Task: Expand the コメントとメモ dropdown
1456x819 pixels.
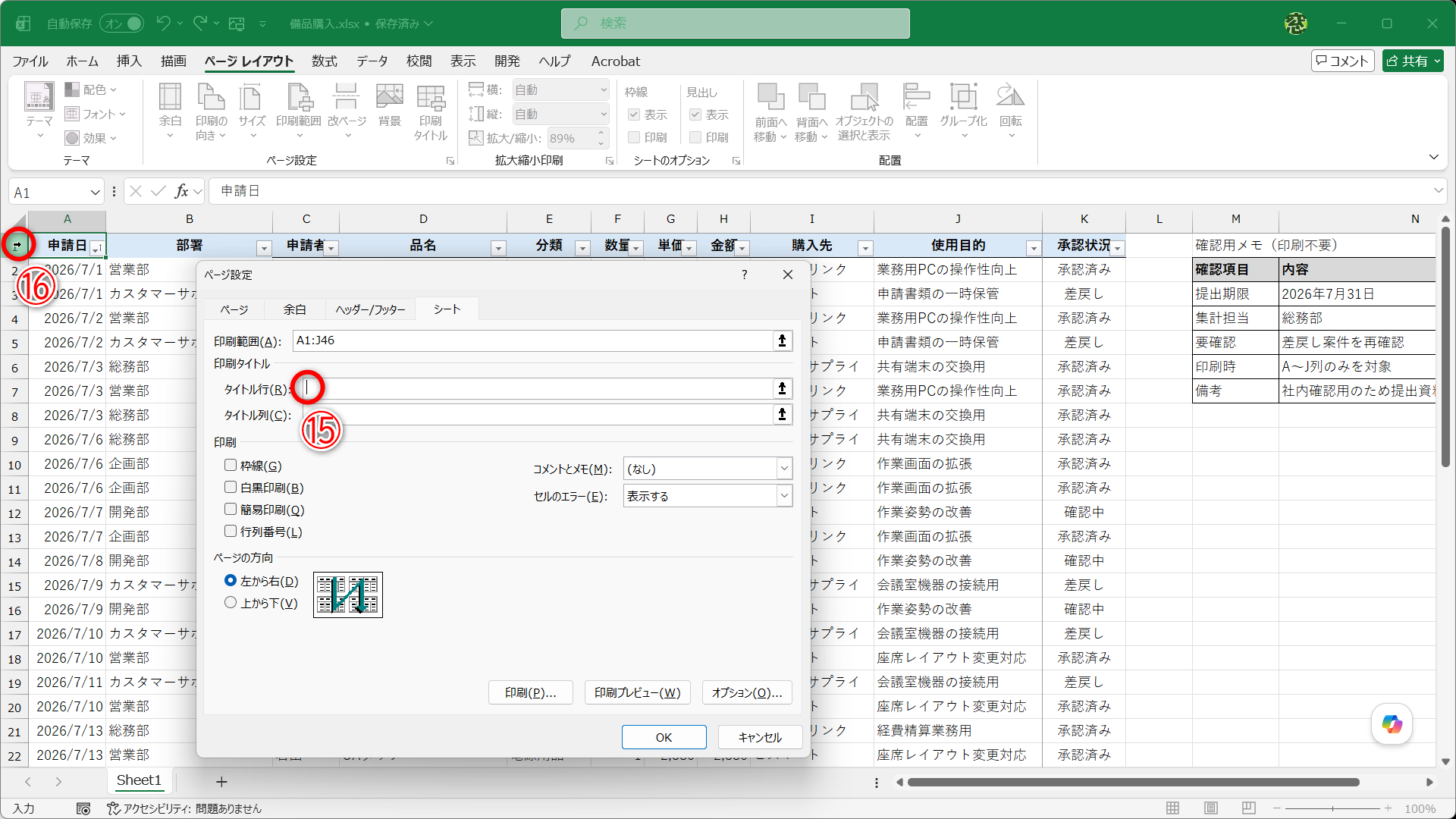Action: click(708, 469)
